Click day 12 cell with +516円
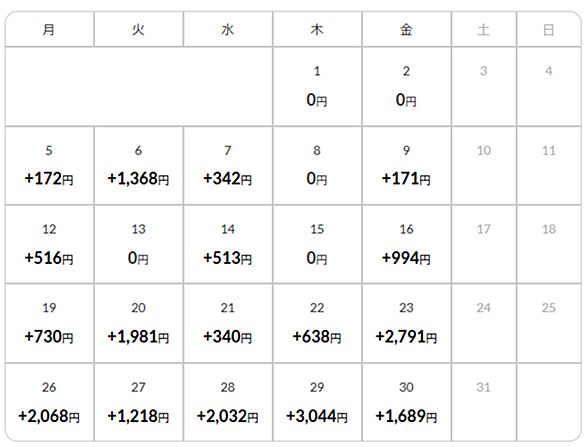This screenshot has height=447, width=586. (x=49, y=244)
